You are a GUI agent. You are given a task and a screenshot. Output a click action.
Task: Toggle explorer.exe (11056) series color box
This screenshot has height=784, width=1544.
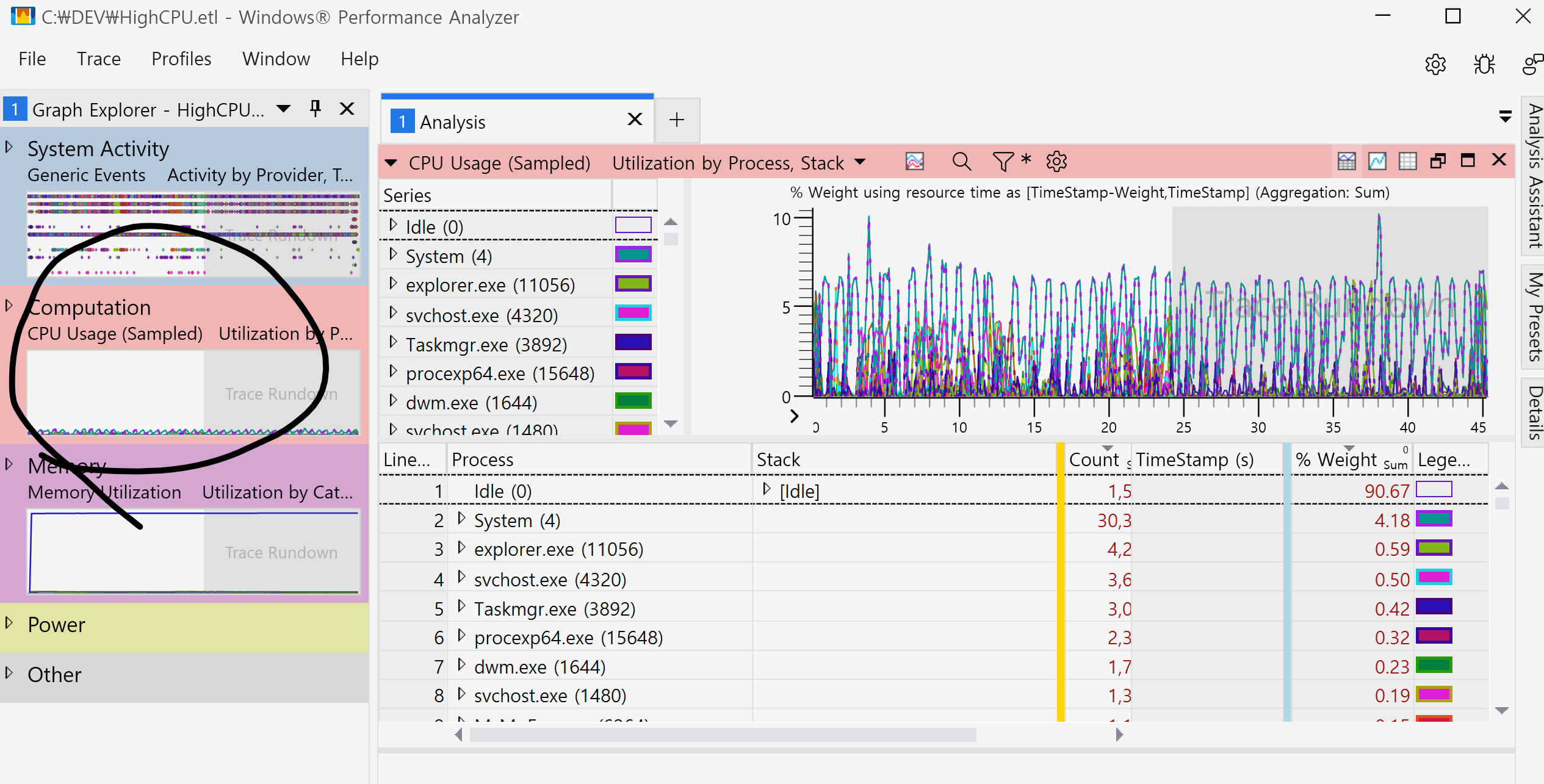coord(633,284)
